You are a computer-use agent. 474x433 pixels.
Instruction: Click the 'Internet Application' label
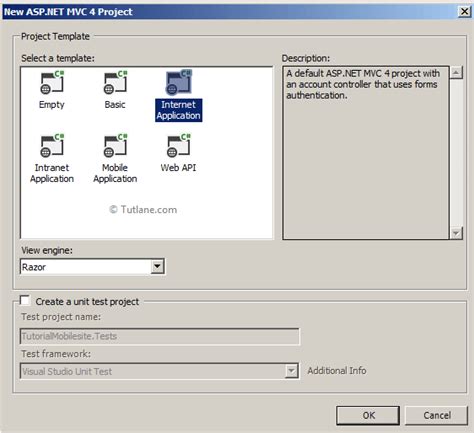click(178, 110)
